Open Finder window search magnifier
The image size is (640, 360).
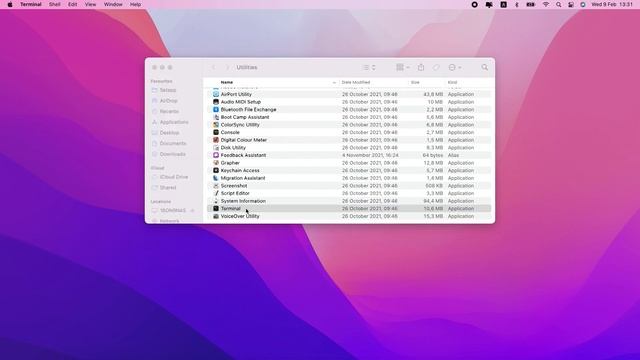484,67
